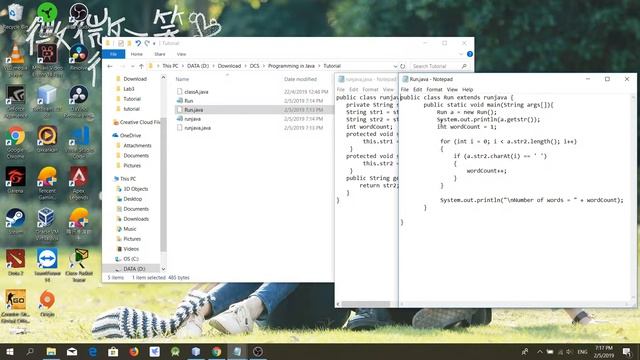640x360 pixels.
Task: Click the Windows Start button
Action: [9, 351]
